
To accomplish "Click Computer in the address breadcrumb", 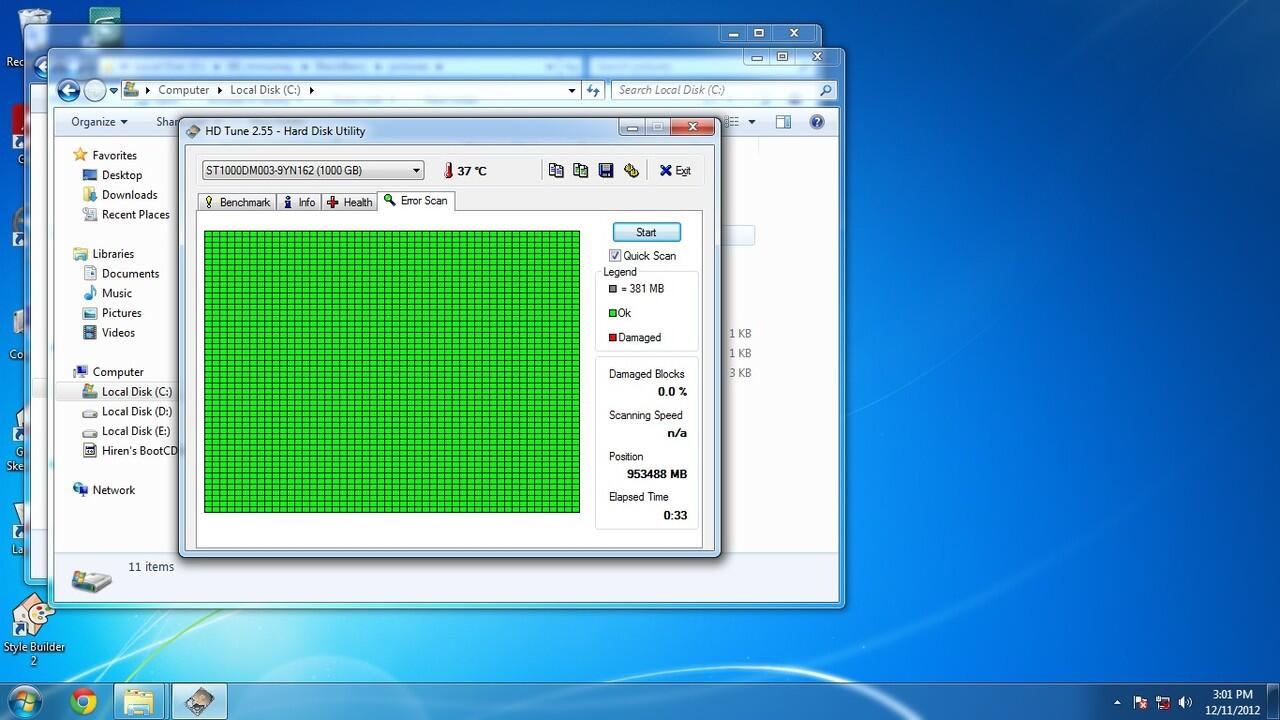I will pyautogui.click(x=184, y=90).
